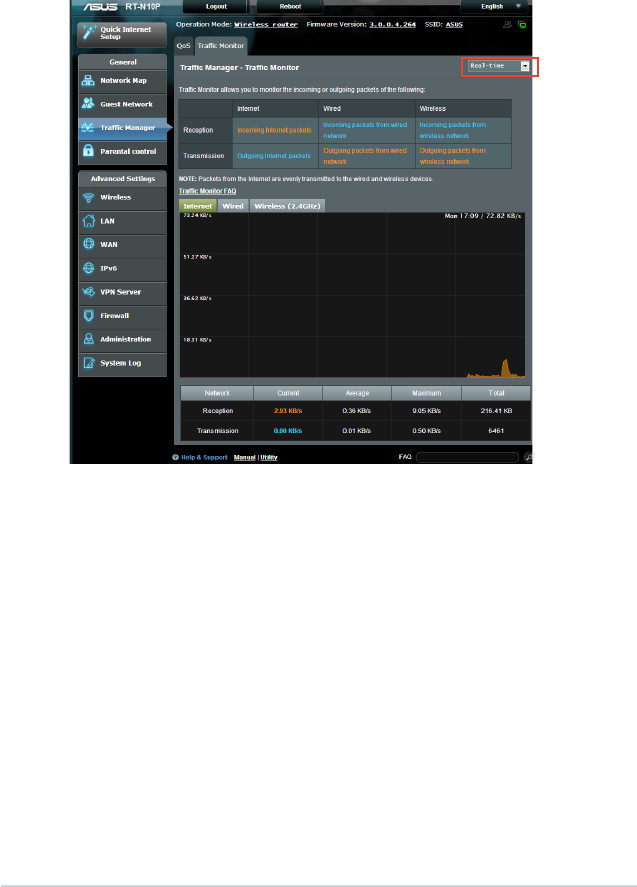Click the Traffic Manager graph icon
The height and width of the screenshot is (887, 637).
pyautogui.click(x=88, y=127)
